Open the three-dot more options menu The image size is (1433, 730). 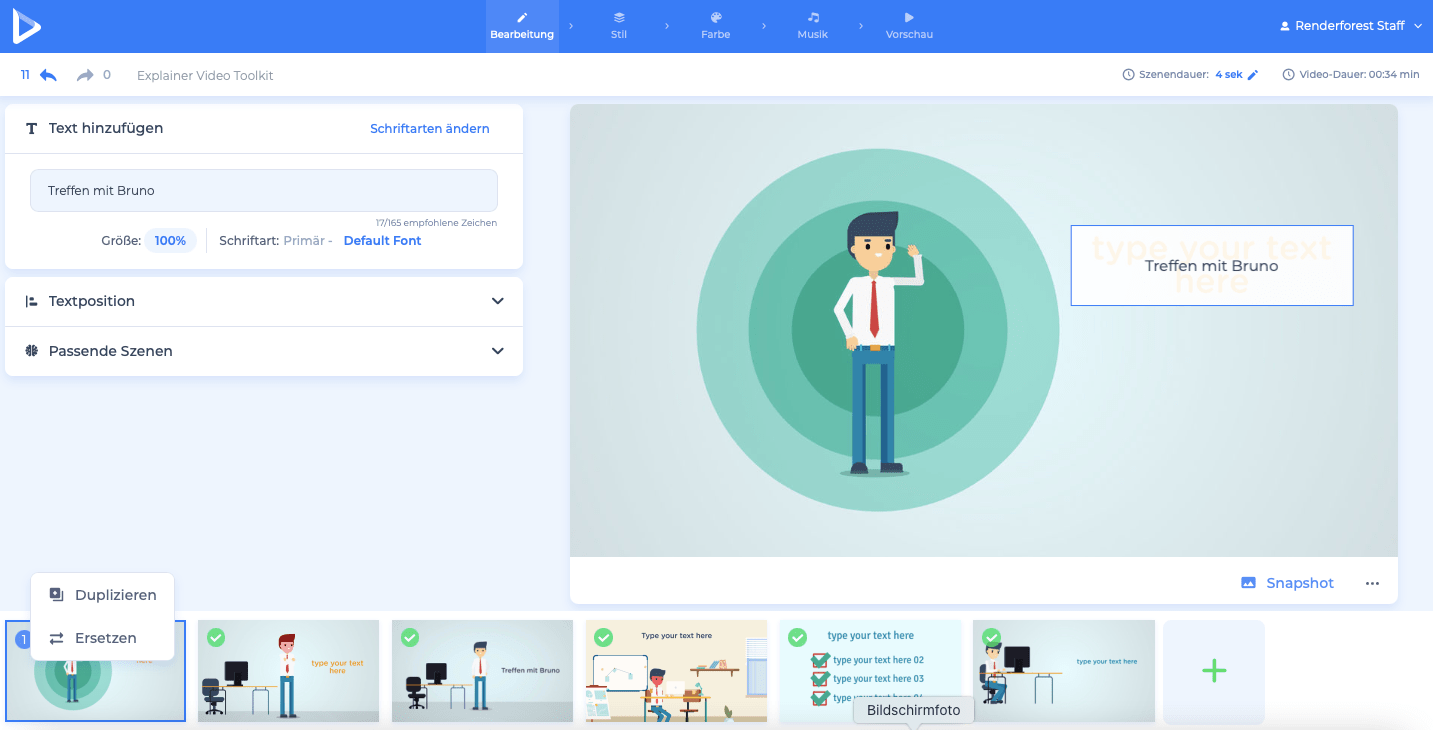[1372, 583]
